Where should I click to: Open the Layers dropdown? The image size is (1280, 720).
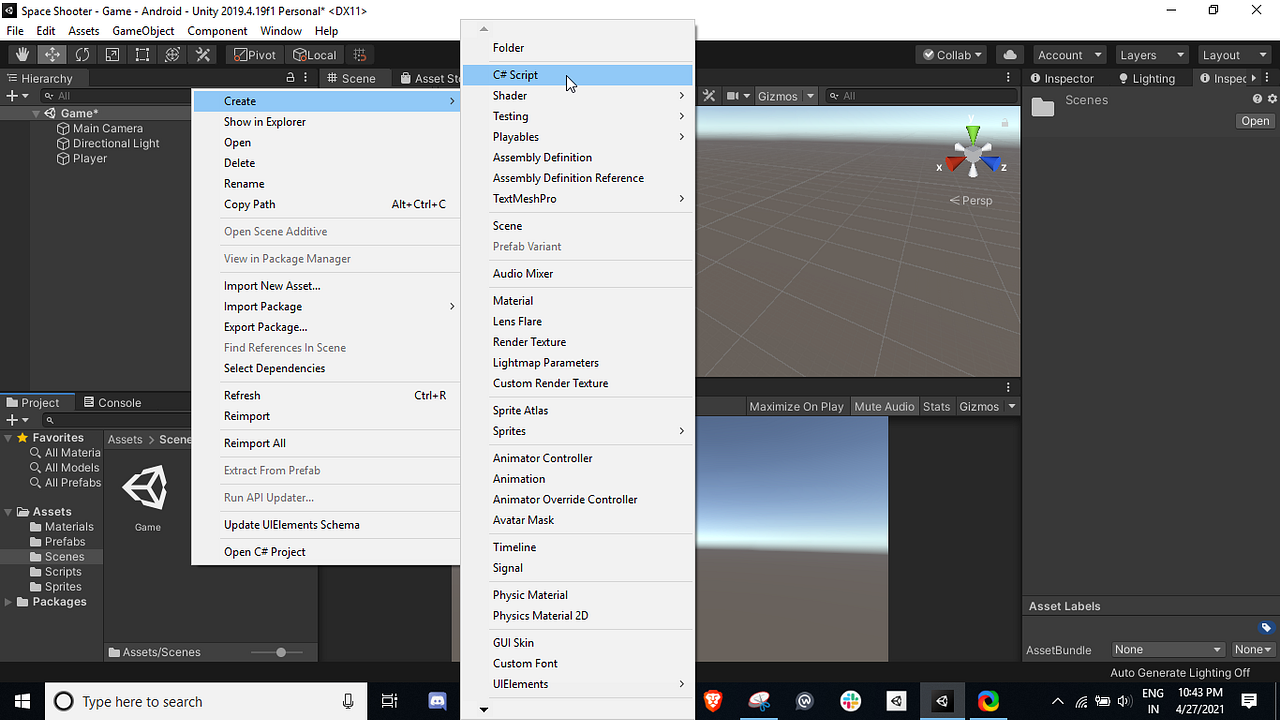[1151, 55]
